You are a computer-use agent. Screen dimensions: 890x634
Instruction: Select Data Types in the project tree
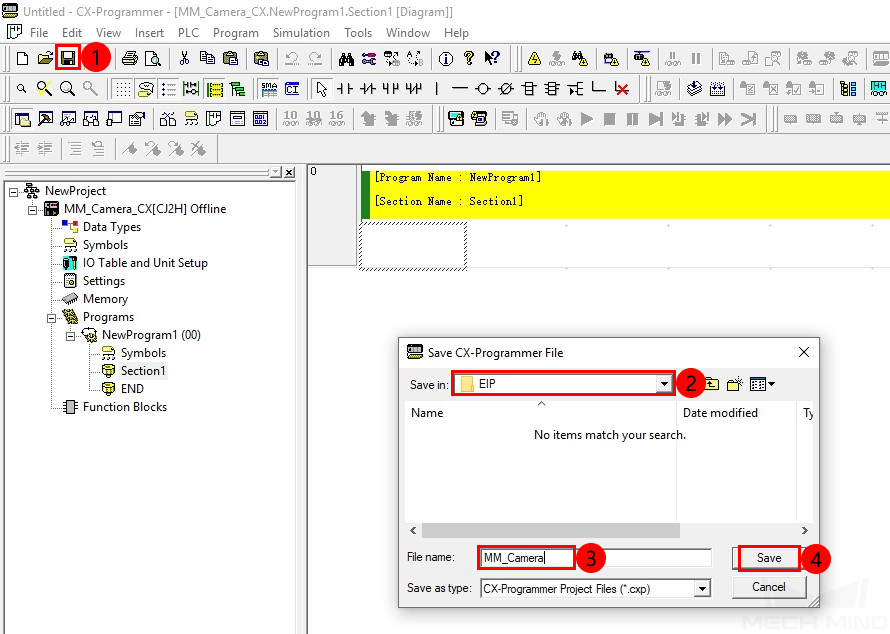[x=112, y=227]
